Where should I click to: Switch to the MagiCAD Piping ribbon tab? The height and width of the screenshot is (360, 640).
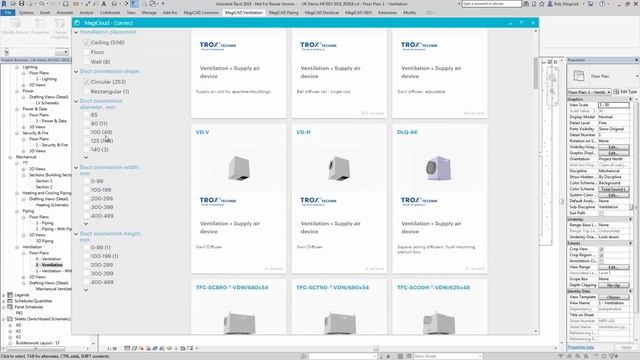284,13
